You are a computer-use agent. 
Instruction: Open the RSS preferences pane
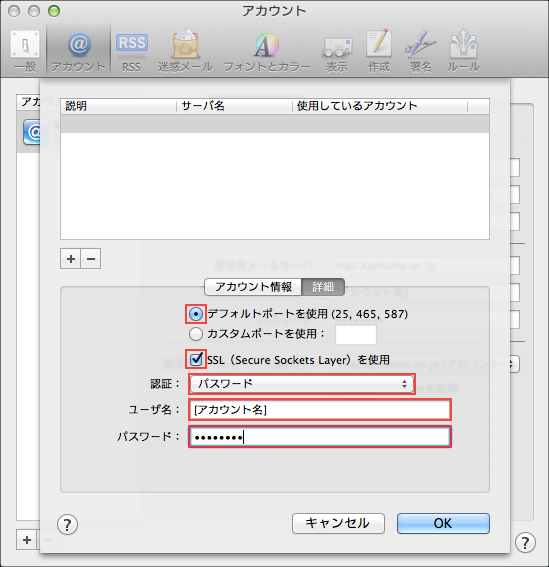click(x=131, y=51)
